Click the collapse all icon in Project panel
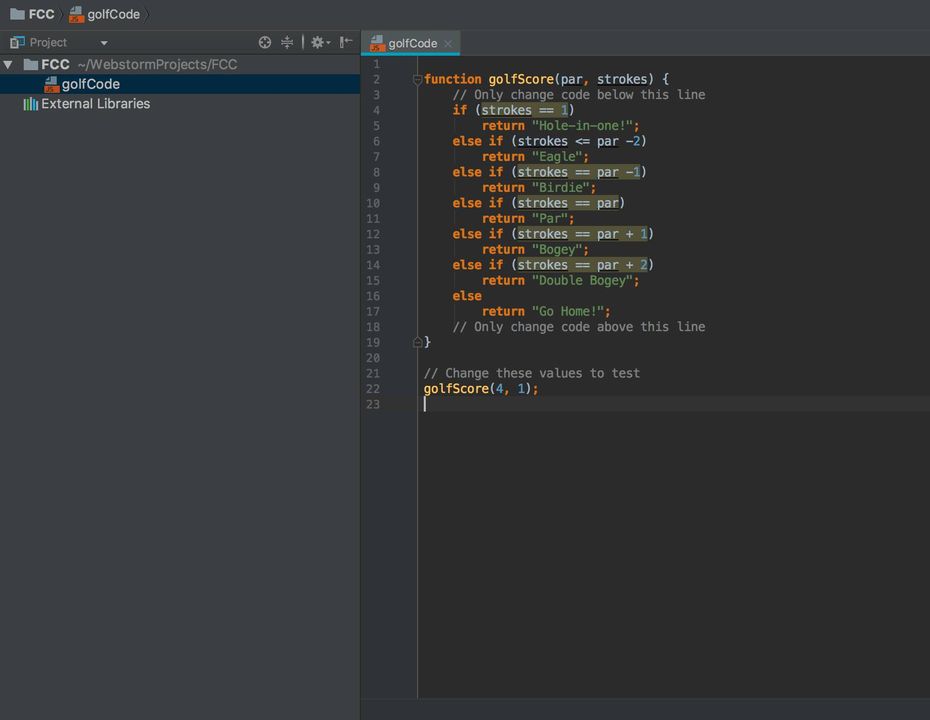This screenshot has width=930, height=720. point(288,42)
